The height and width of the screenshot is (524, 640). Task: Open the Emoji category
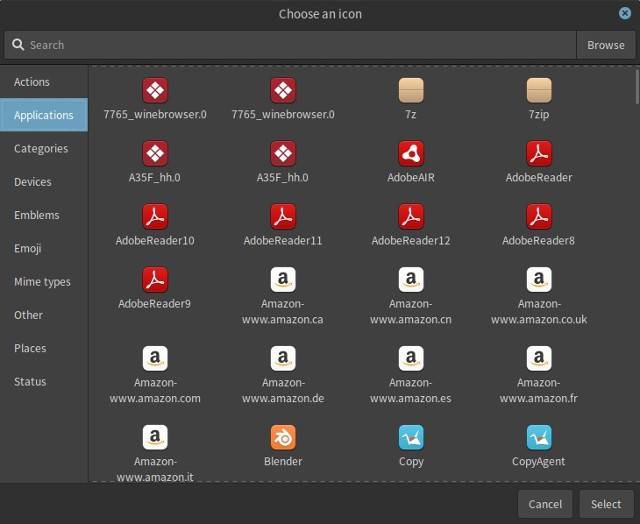point(44,249)
